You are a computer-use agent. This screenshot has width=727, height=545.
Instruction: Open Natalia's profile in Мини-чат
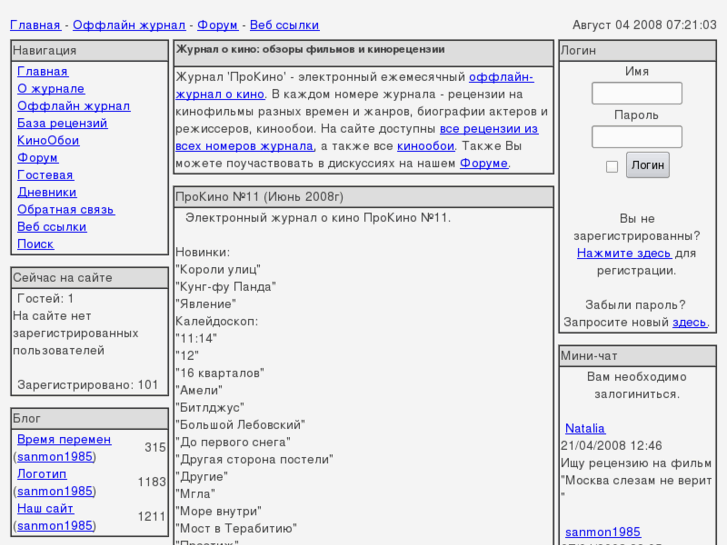pos(585,429)
